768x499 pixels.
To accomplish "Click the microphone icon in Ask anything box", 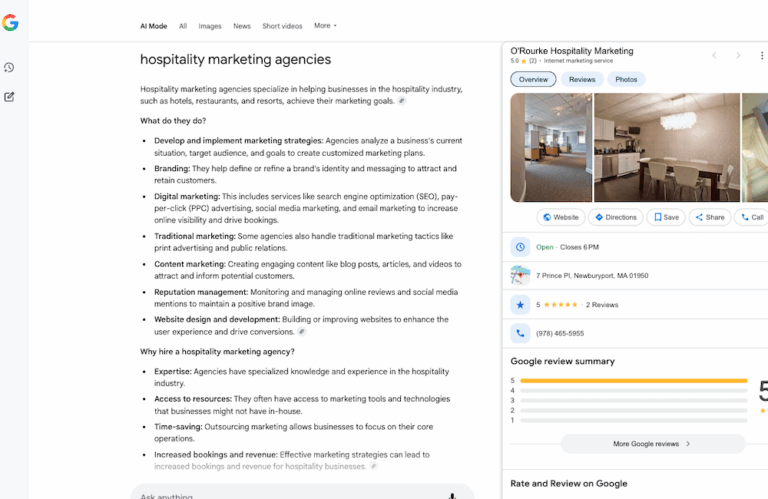I will pos(452,496).
